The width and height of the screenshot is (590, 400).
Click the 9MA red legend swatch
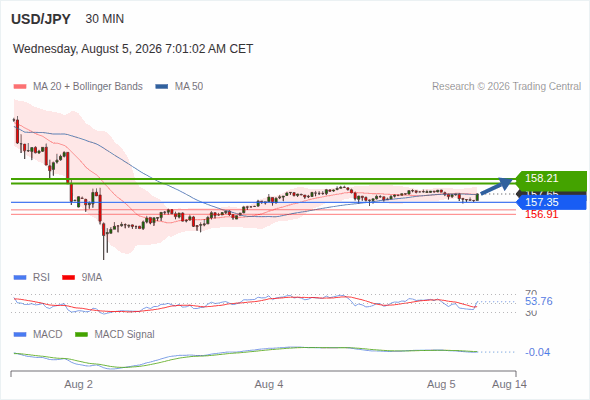pos(68,278)
